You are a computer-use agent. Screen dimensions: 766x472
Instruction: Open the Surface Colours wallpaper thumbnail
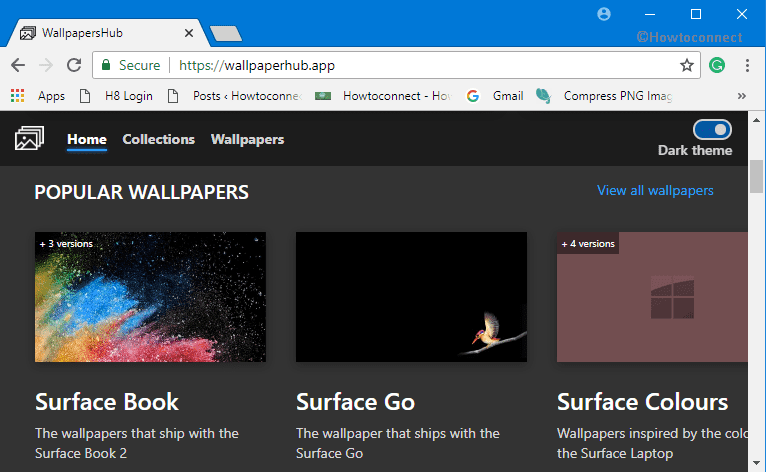point(652,297)
